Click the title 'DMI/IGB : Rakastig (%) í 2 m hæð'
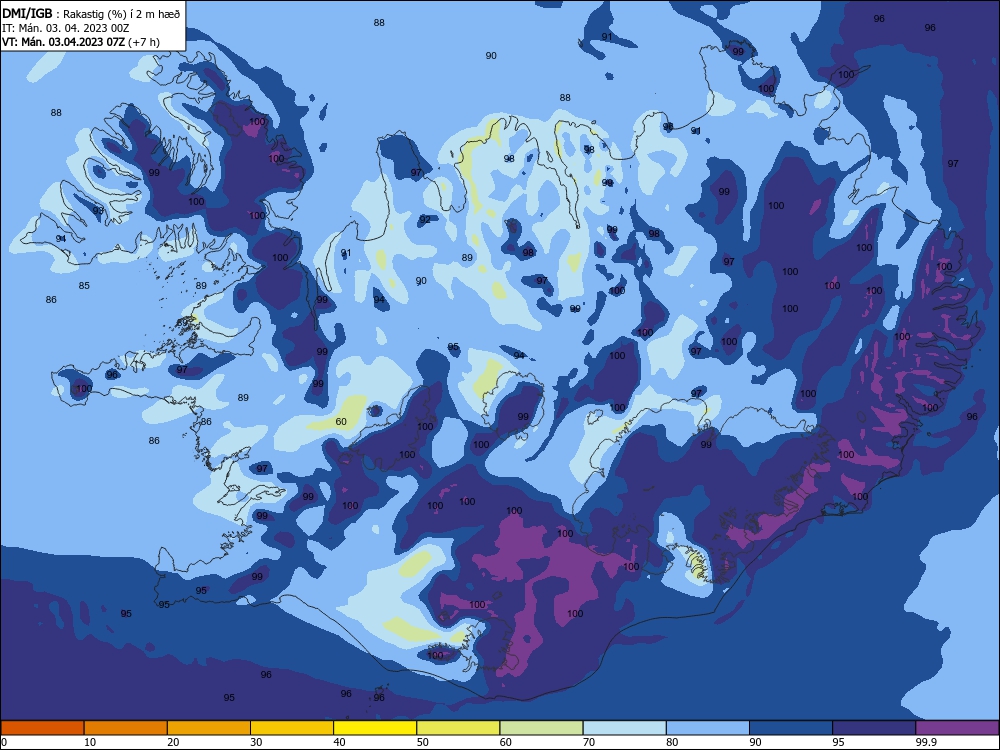 (91, 13)
